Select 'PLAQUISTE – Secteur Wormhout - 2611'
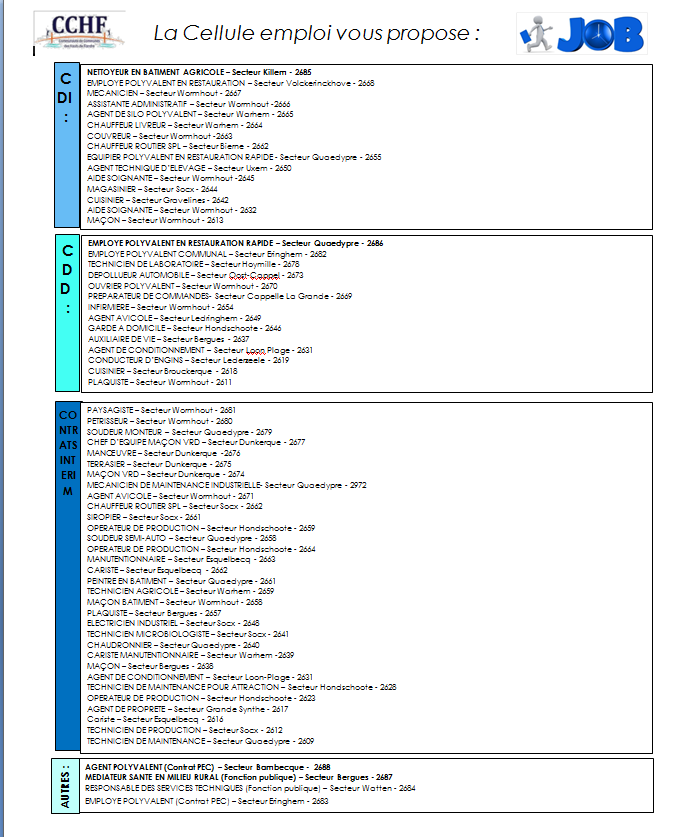Screen dimensions: 681x837 160,383
